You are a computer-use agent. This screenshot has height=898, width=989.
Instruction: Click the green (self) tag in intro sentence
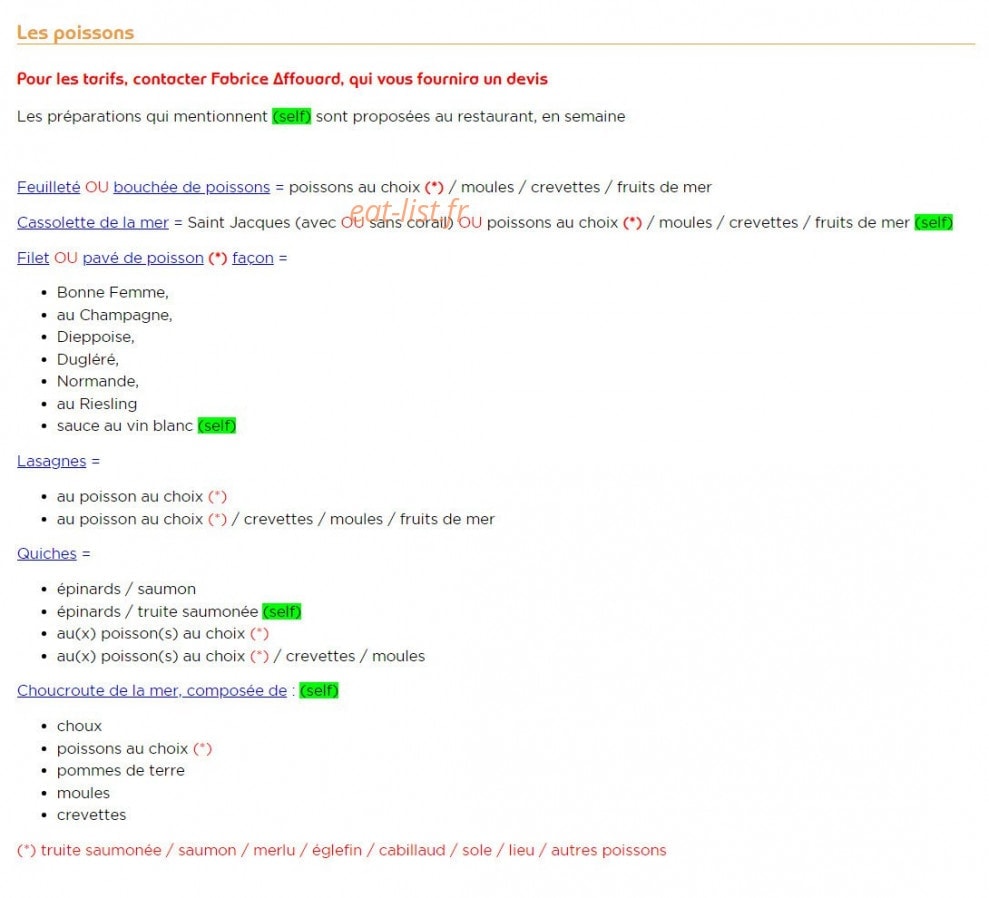click(x=291, y=117)
